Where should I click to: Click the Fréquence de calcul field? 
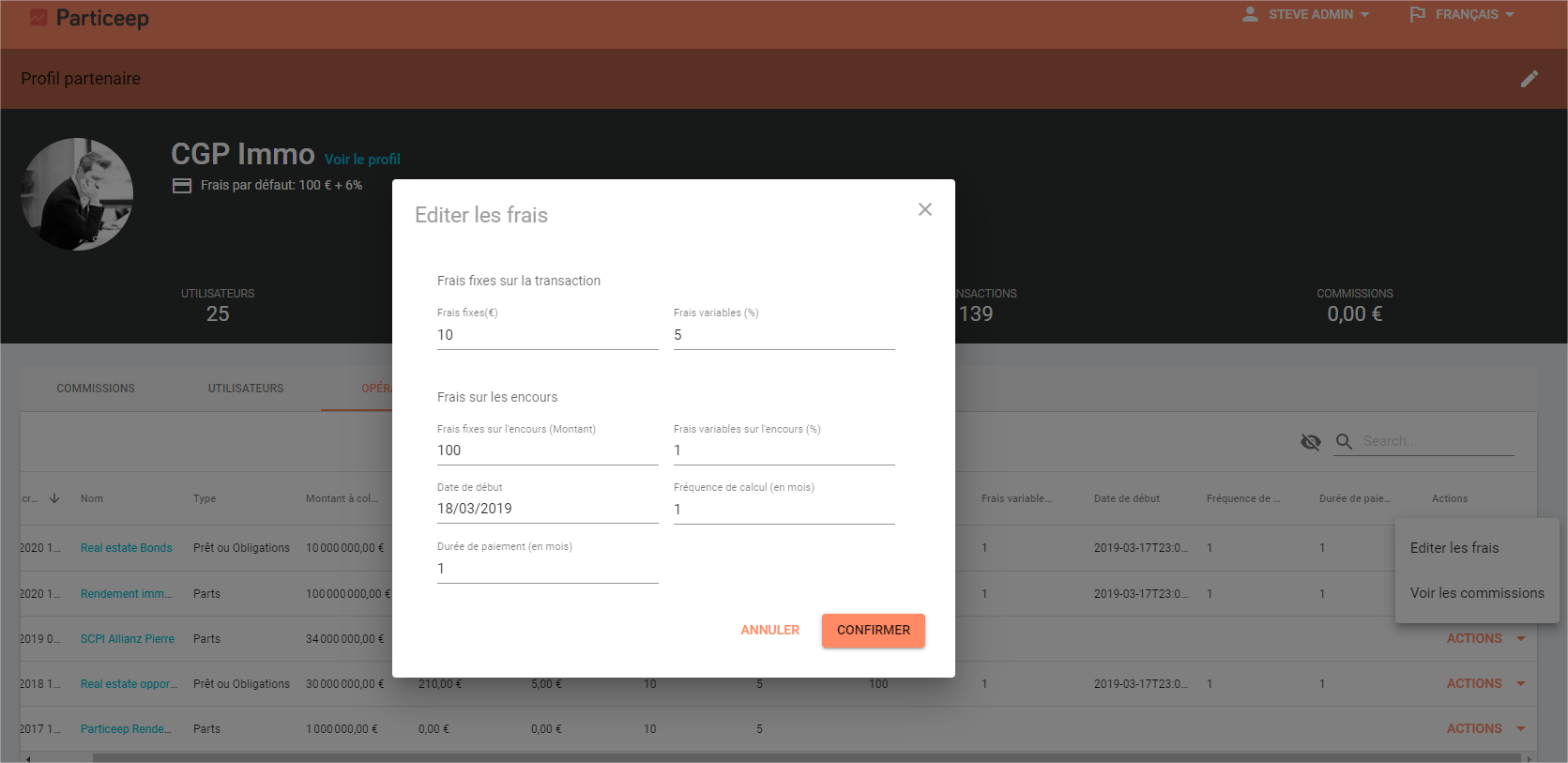tap(784, 510)
